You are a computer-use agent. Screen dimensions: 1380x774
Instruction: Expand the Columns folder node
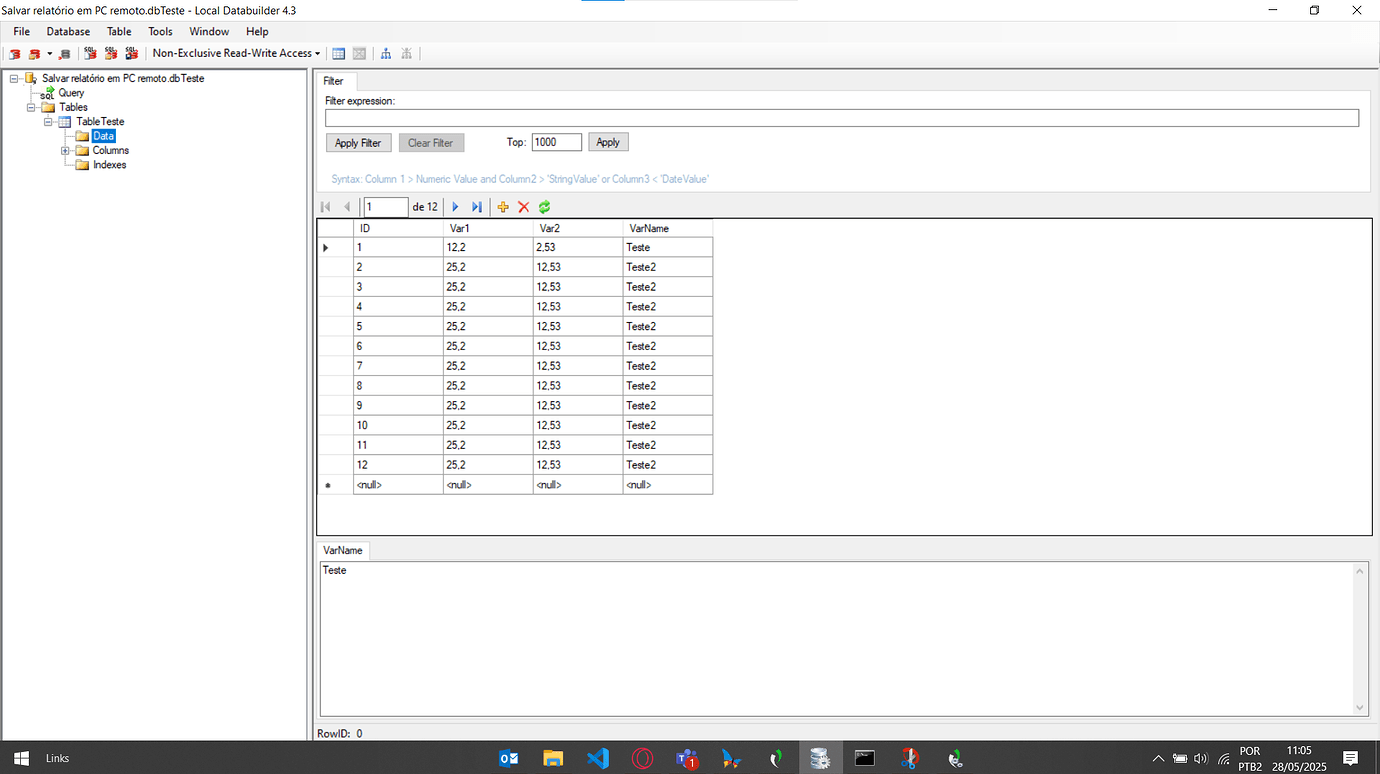coord(65,151)
